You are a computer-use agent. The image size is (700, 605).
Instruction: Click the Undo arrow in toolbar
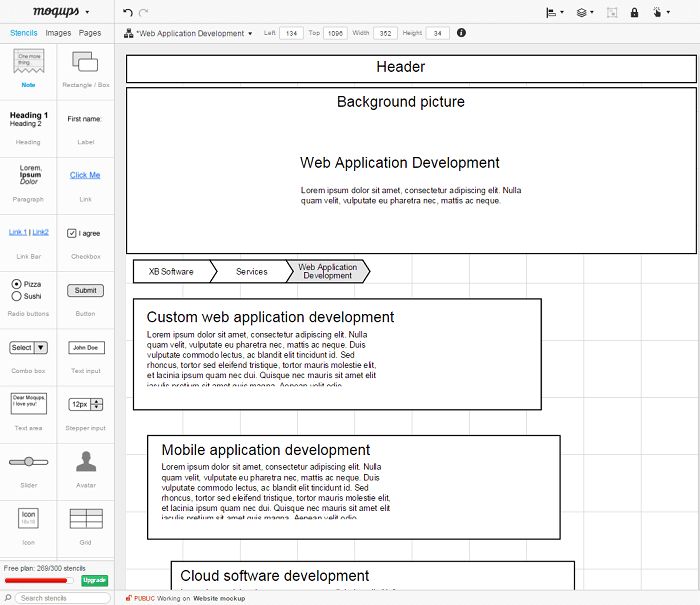pyautogui.click(x=127, y=12)
